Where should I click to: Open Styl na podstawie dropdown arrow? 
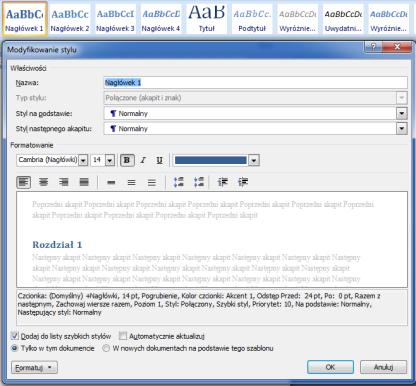click(402, 113)
